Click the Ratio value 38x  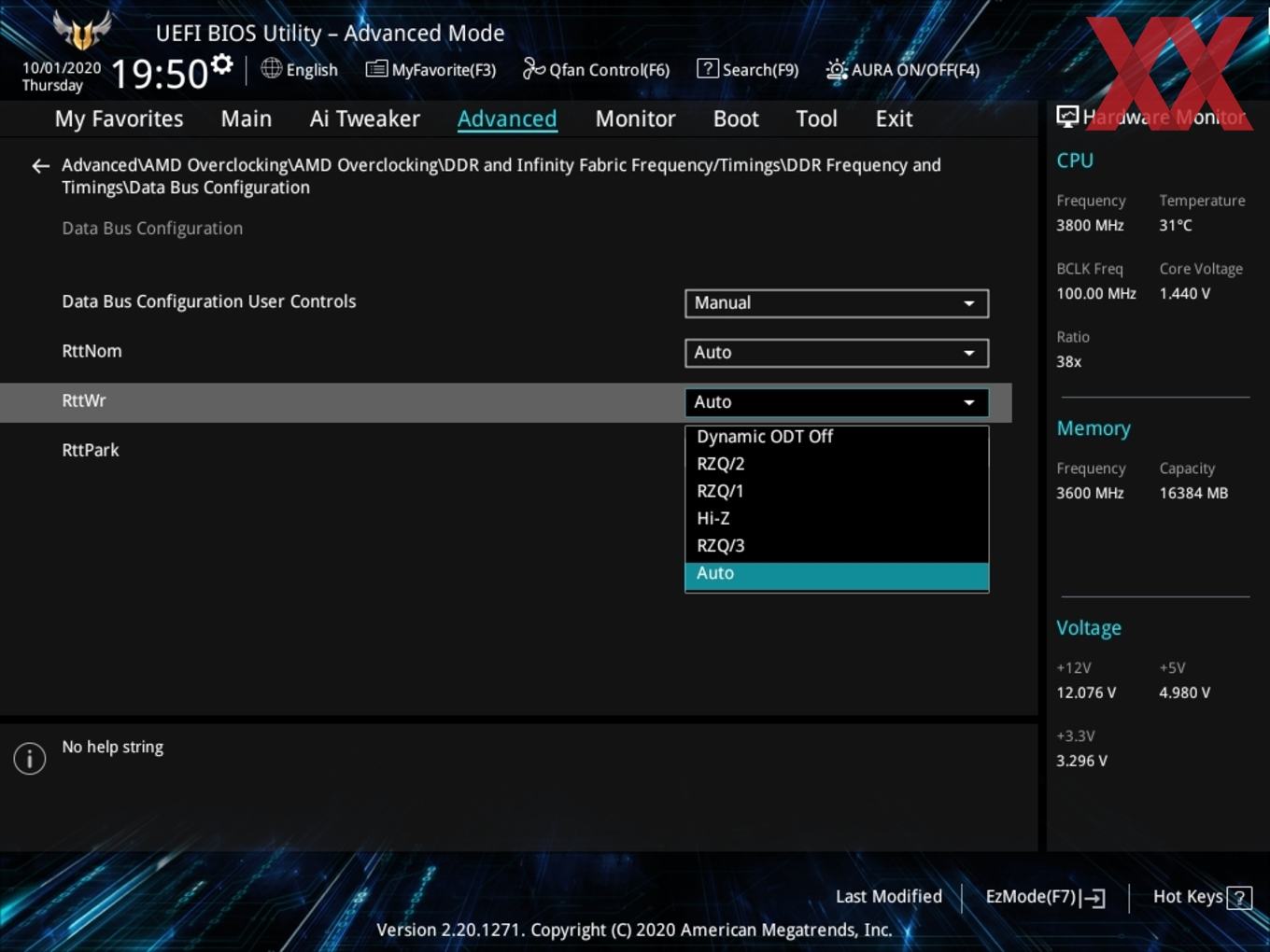pyautogui.click(x=1069, y=362)
